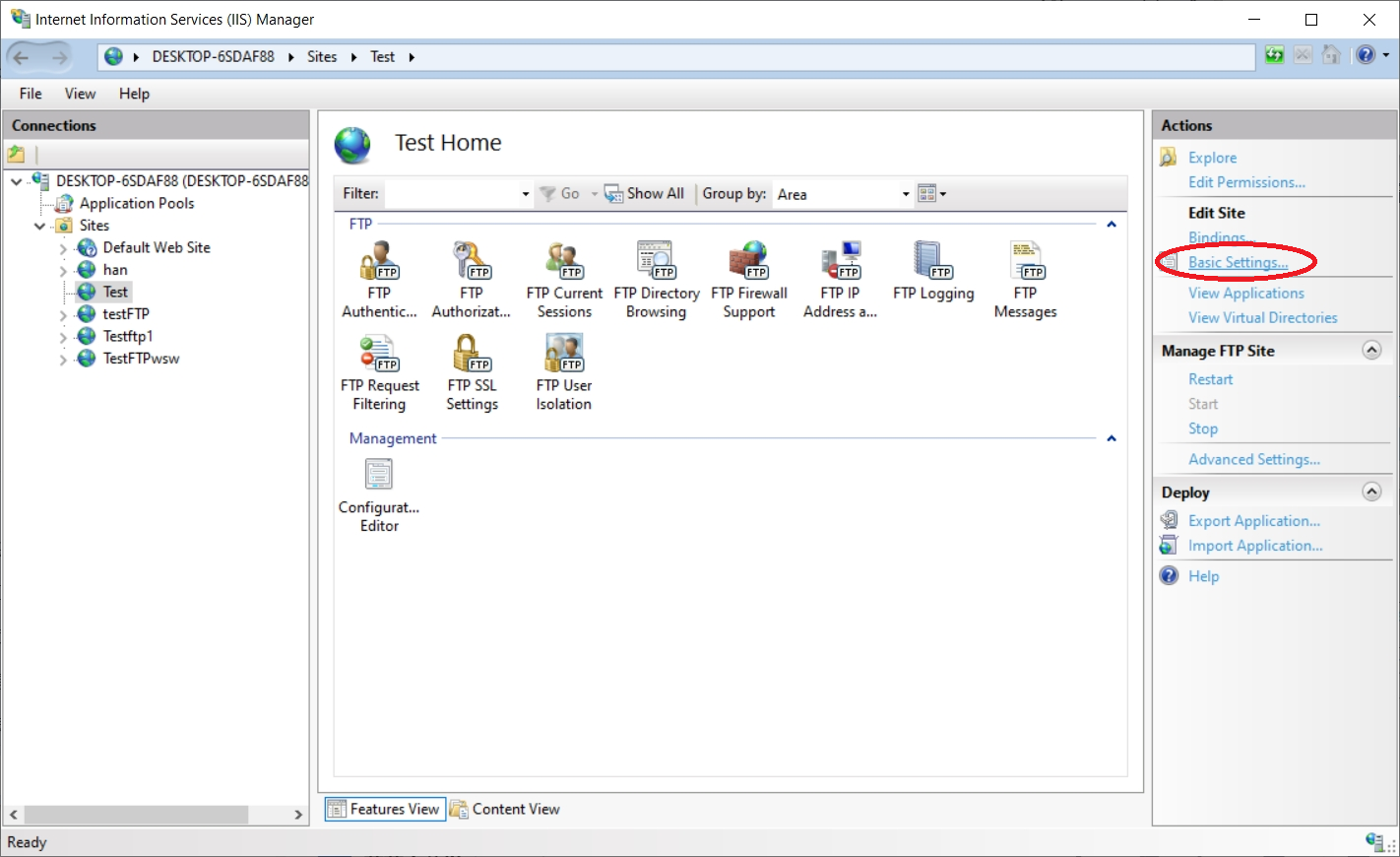Screen dimensions: 1400x857
Task: Switch to Features View tab
Action: coord(384,809)
